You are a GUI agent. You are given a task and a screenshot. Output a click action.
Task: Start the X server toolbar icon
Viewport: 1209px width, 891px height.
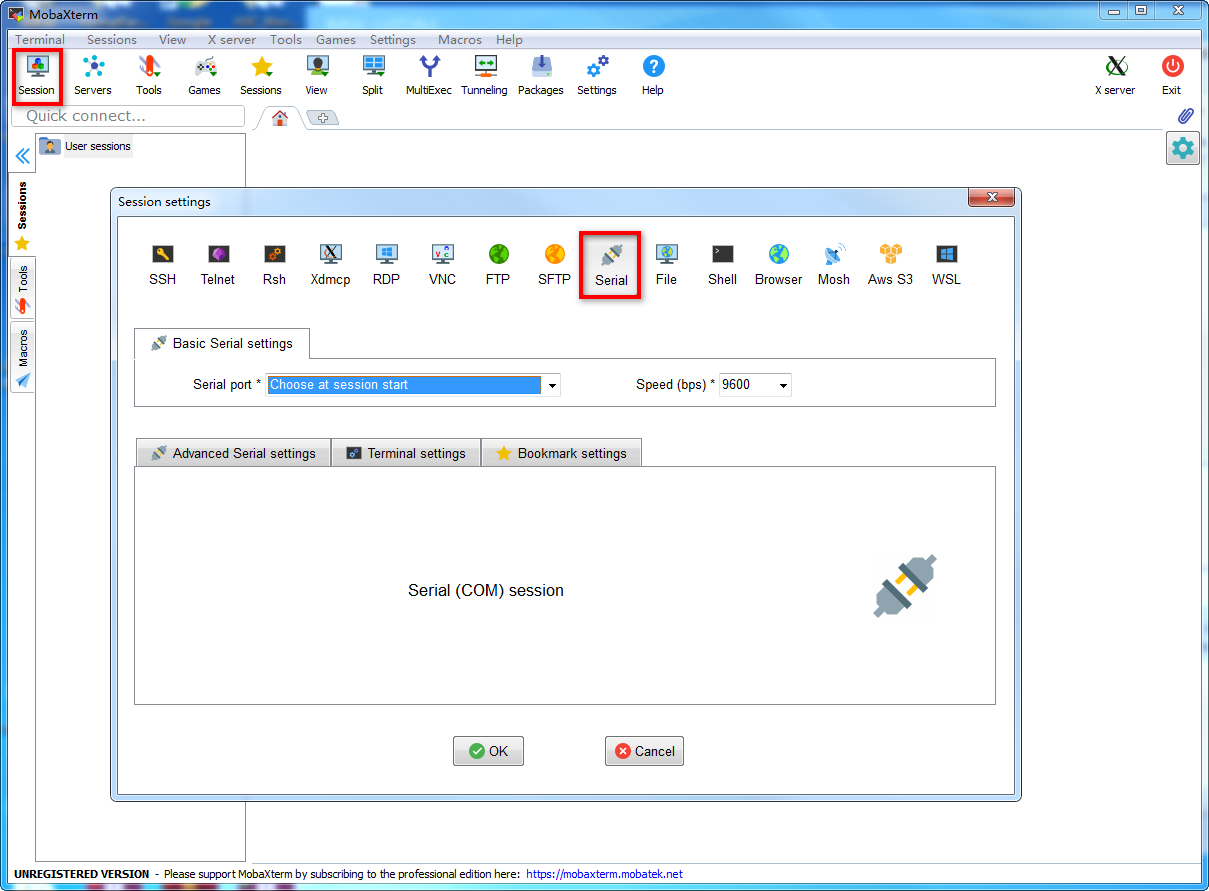click(x=1115, y=75)
